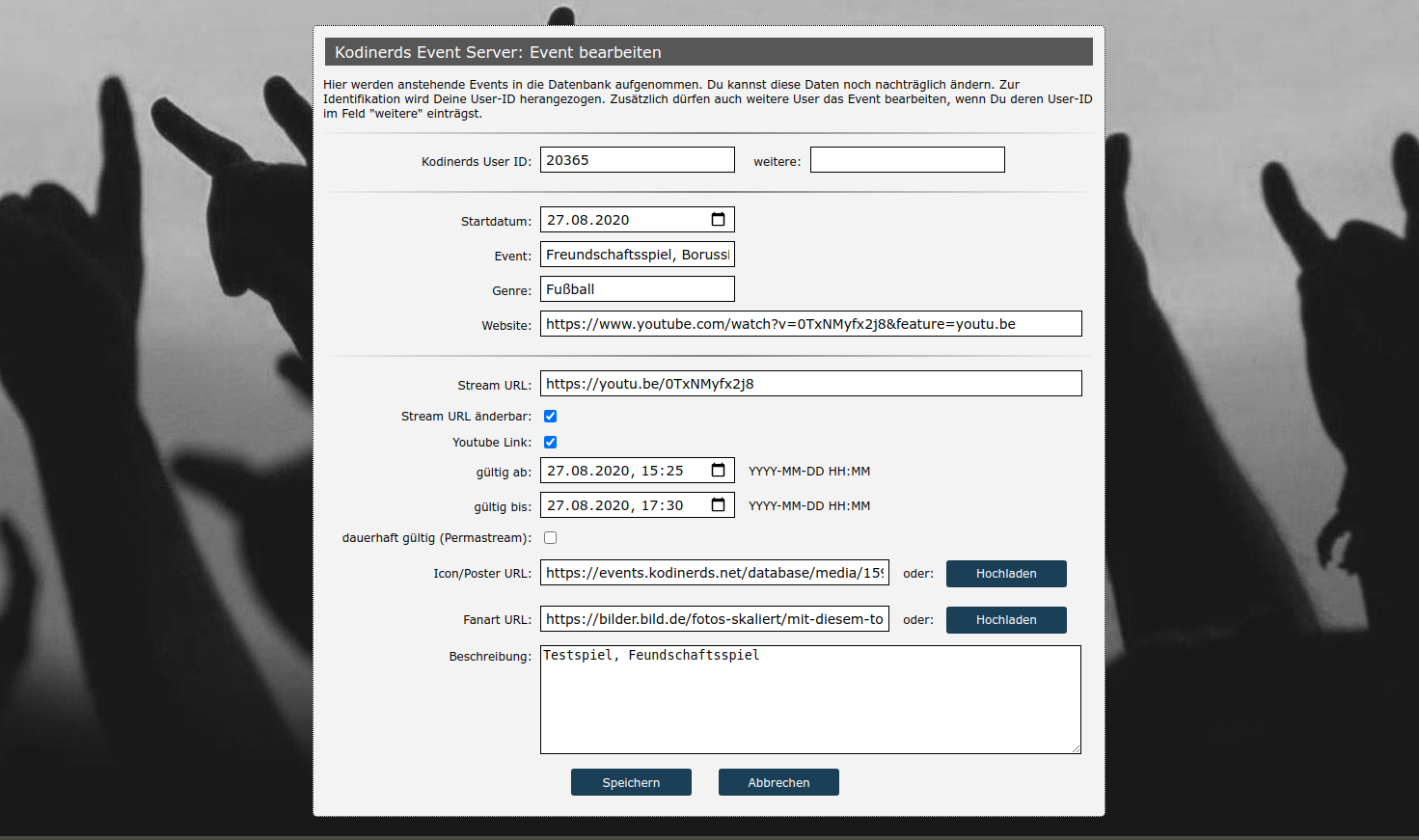Click Hochladen button for Icon/Poster URL
The height and width of the screenshot is (840, 1419).
click(1006, 574)
